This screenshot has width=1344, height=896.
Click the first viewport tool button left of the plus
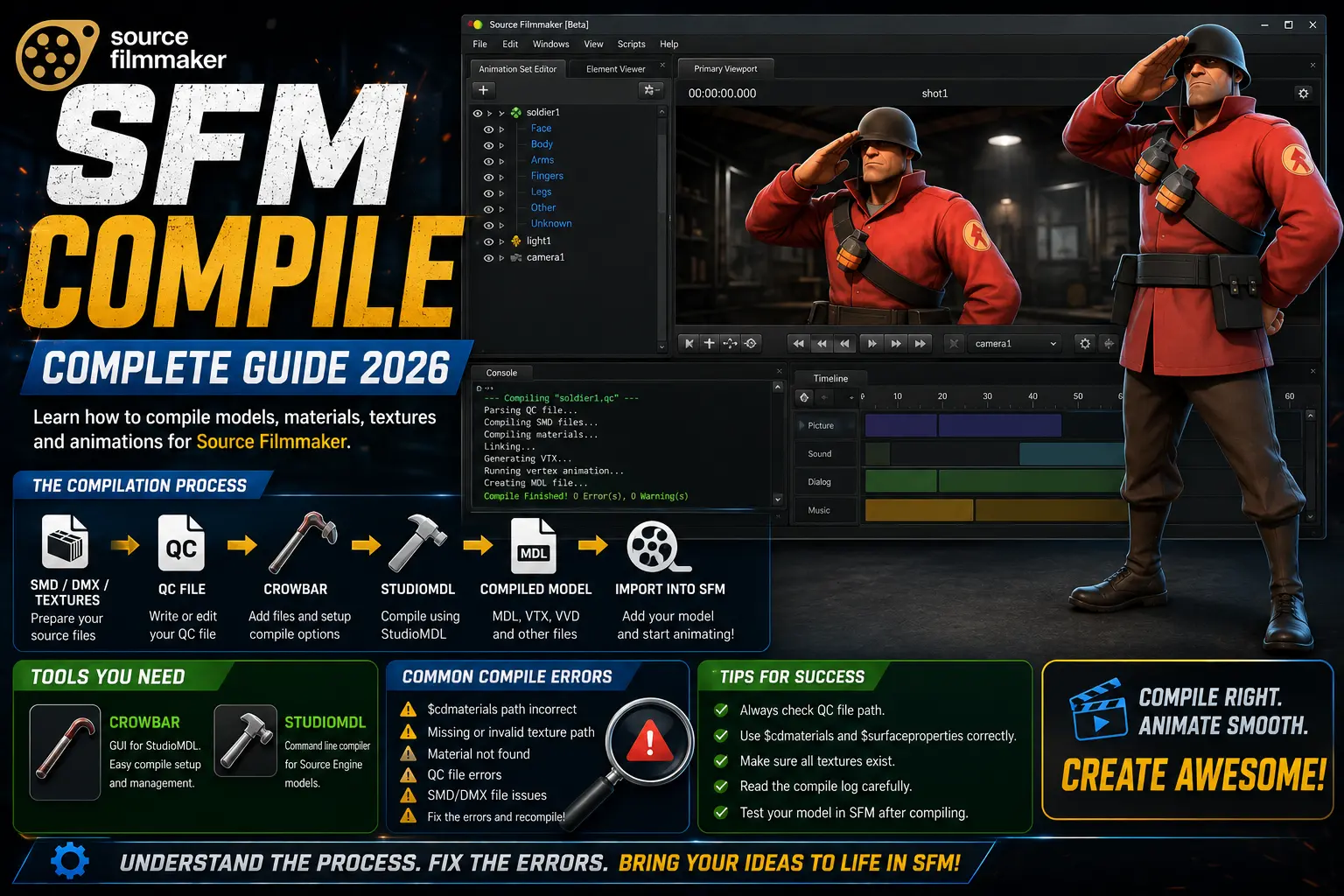[689, 344]
